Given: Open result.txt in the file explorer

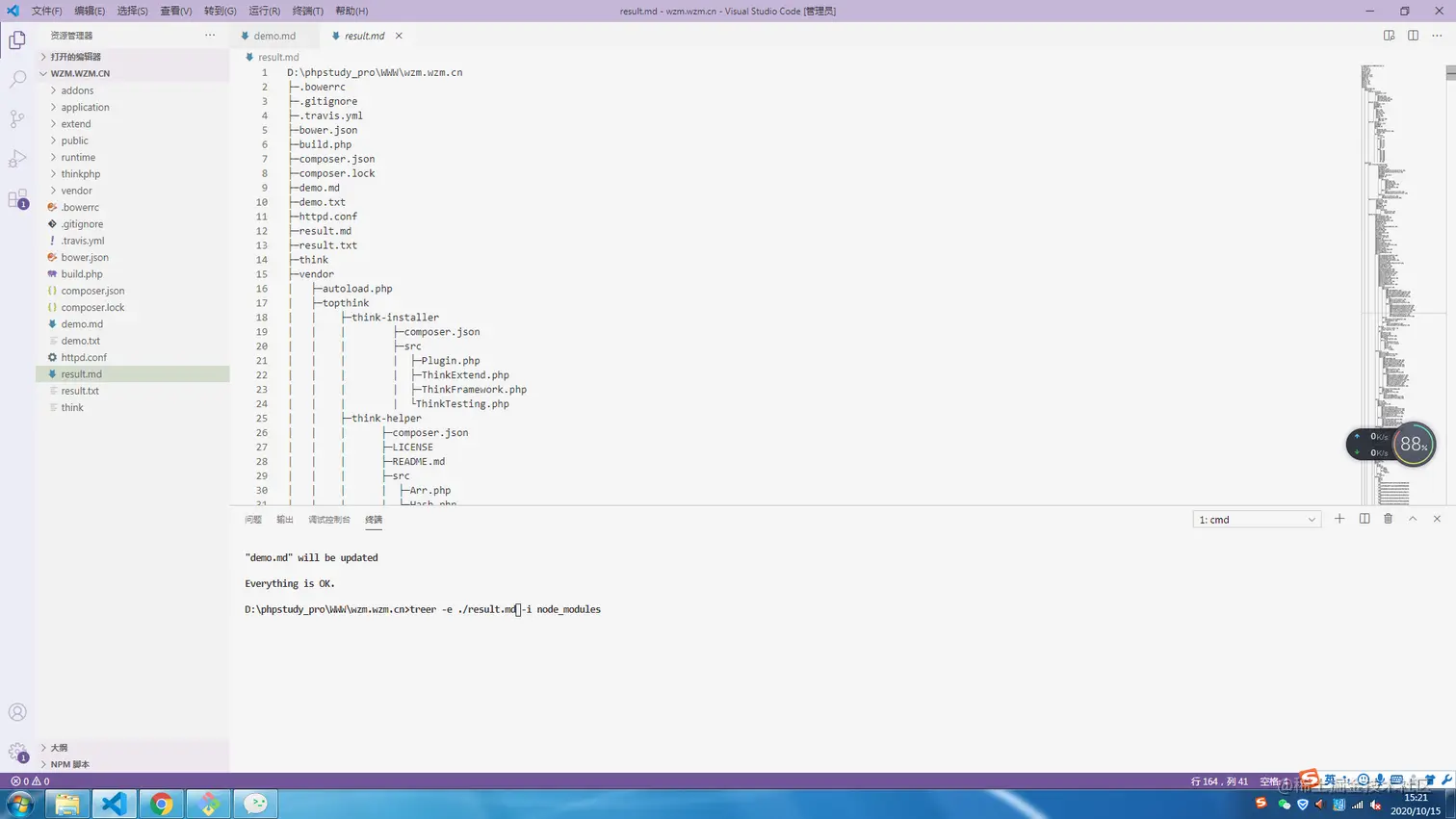Looking at the screenshot, I should (x=133, y=391).
